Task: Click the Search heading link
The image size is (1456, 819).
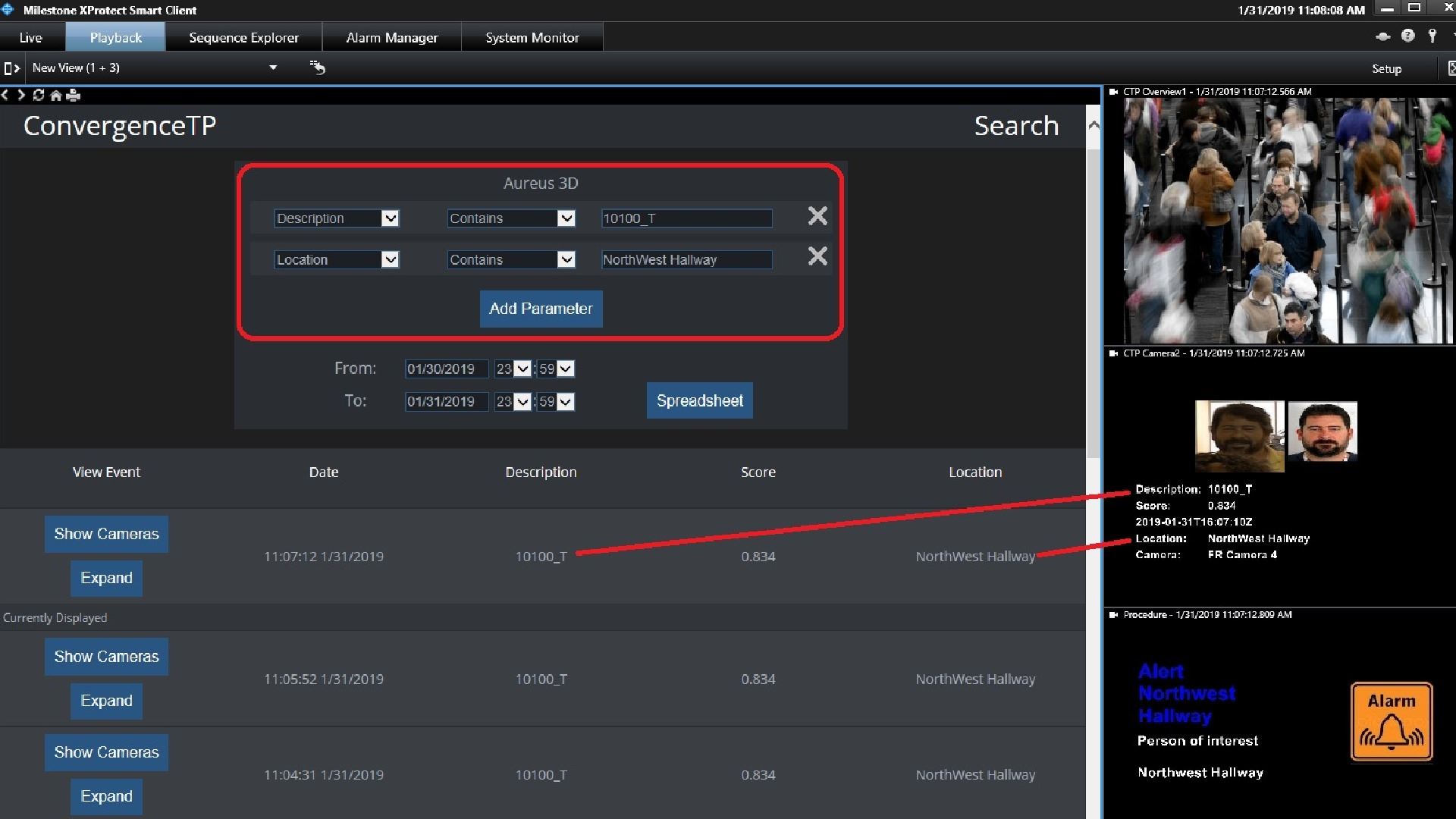Action: pyautogui.click(x=1016, y=126)
